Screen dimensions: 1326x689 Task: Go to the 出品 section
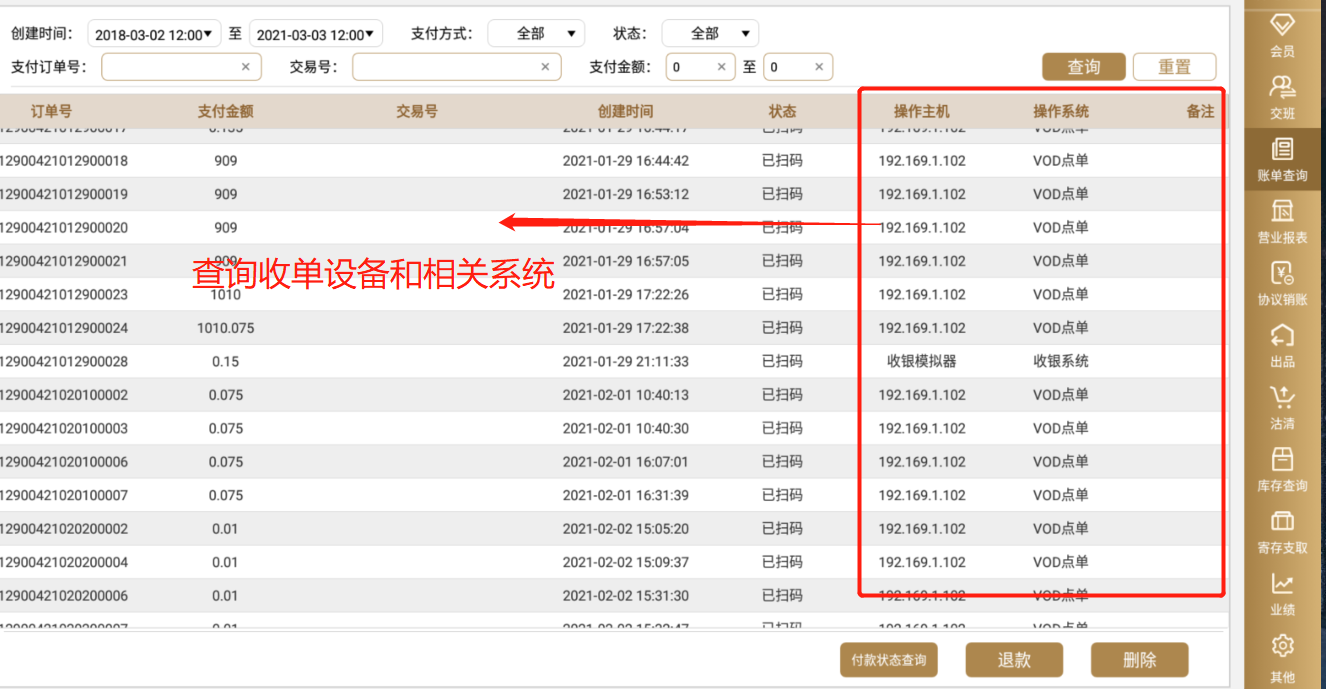[x=1282, y=345]
